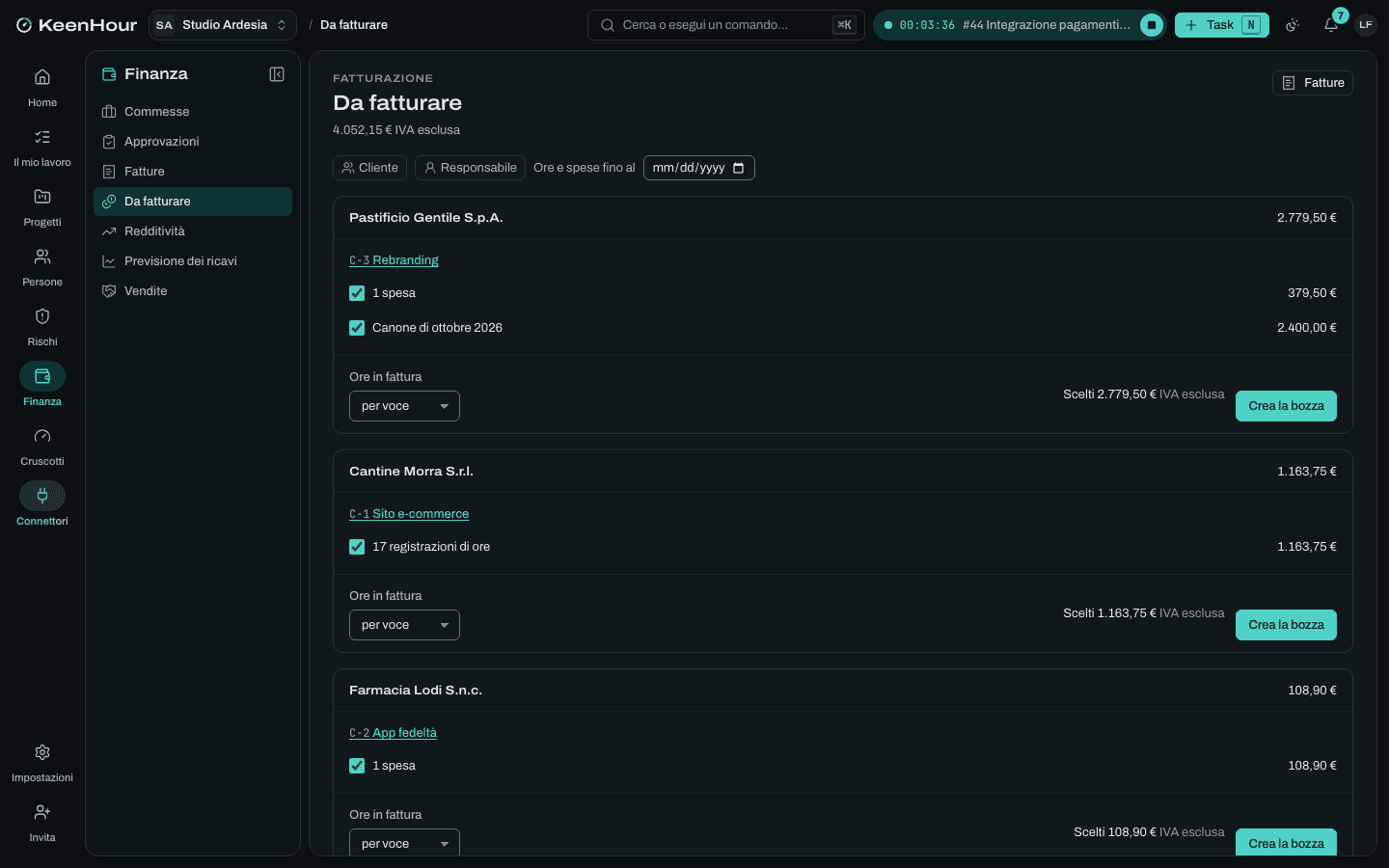Click the 'Ore e spese fino al' date field
The image size is (1389, 868).
pos(699,168)
